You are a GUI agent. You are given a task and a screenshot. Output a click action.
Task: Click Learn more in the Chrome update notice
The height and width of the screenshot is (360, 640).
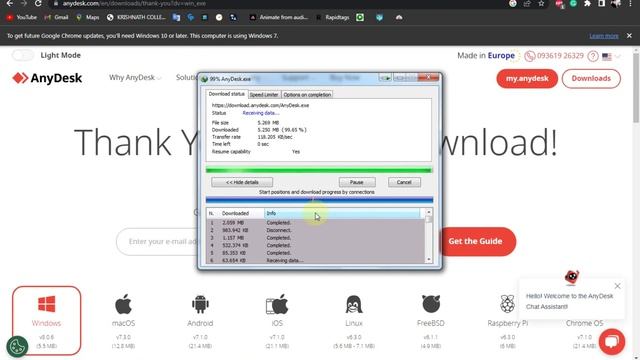coord(604,36)
